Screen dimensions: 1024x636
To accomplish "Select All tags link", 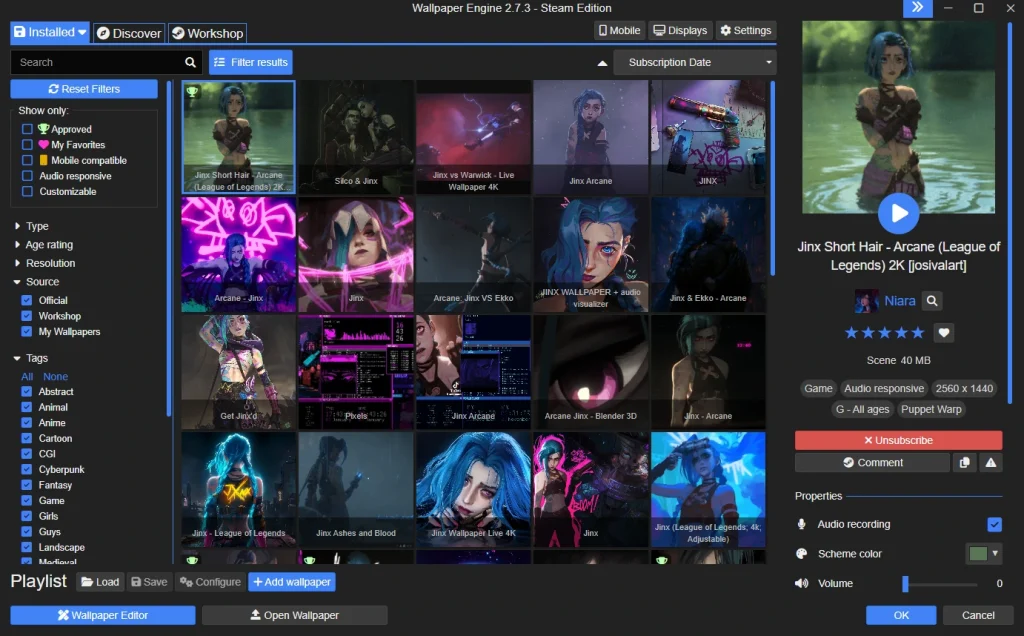I will (27, 377).
